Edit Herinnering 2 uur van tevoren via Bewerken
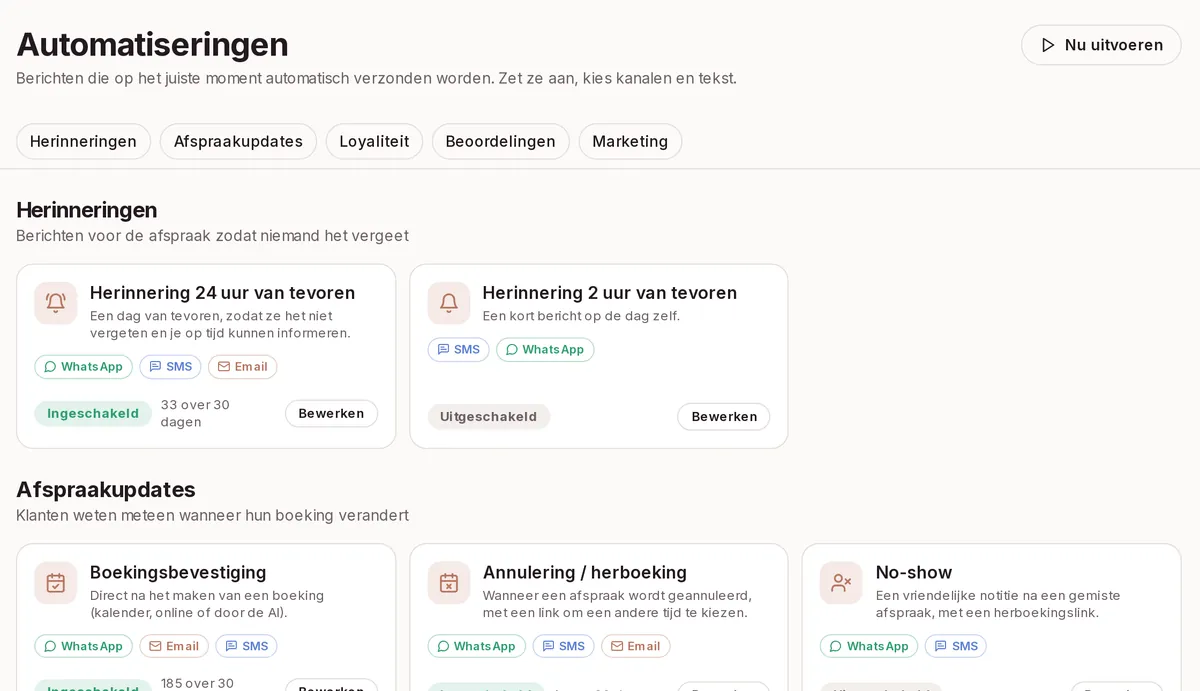This screenshot has height=691, width=1200. [724, 417]
